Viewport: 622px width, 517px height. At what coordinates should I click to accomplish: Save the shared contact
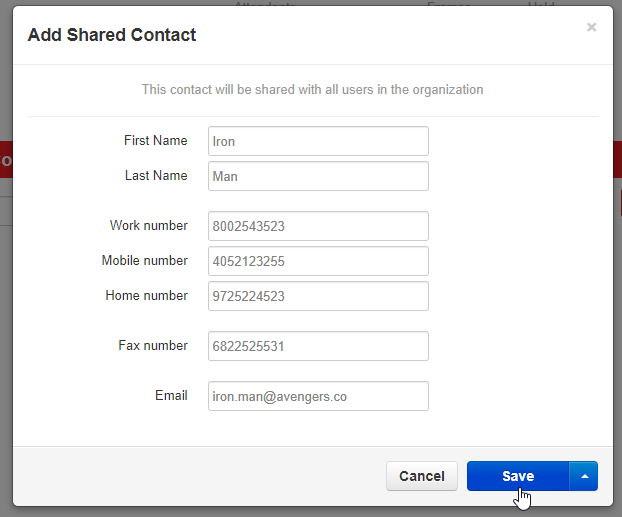click(x=518, y=476)
